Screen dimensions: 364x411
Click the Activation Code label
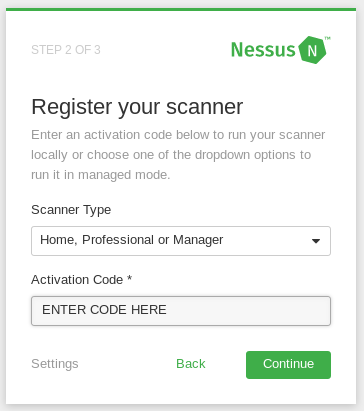pos(77,280)
